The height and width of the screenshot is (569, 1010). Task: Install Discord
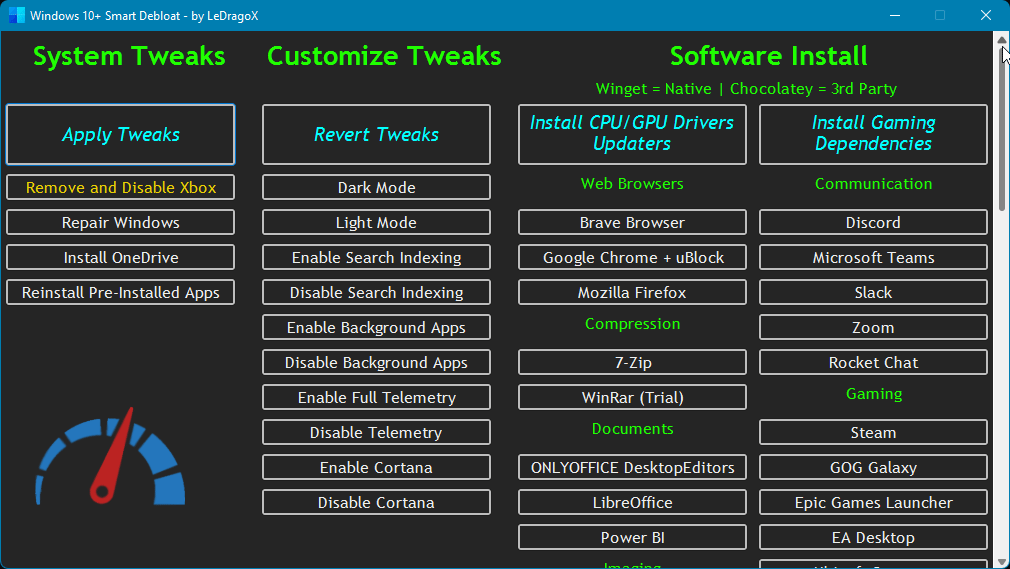873,222
